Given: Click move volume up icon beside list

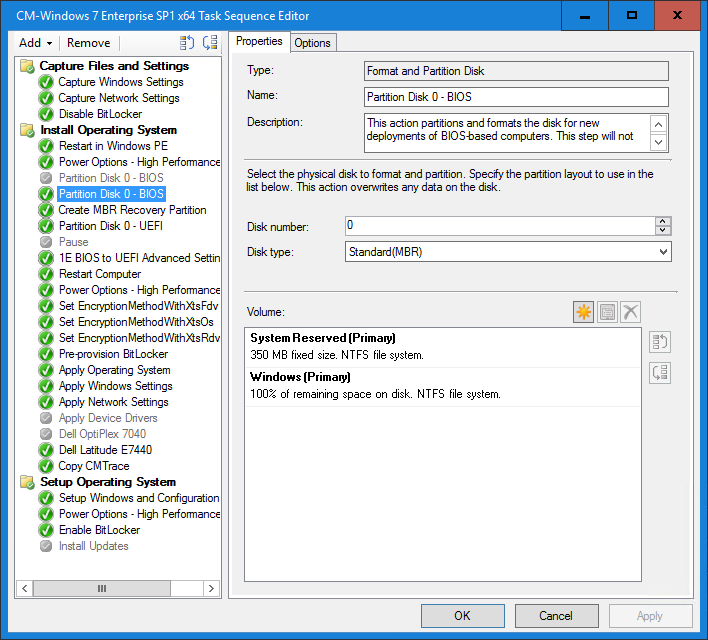Looking at the screenshot, I should coord(659,342).
